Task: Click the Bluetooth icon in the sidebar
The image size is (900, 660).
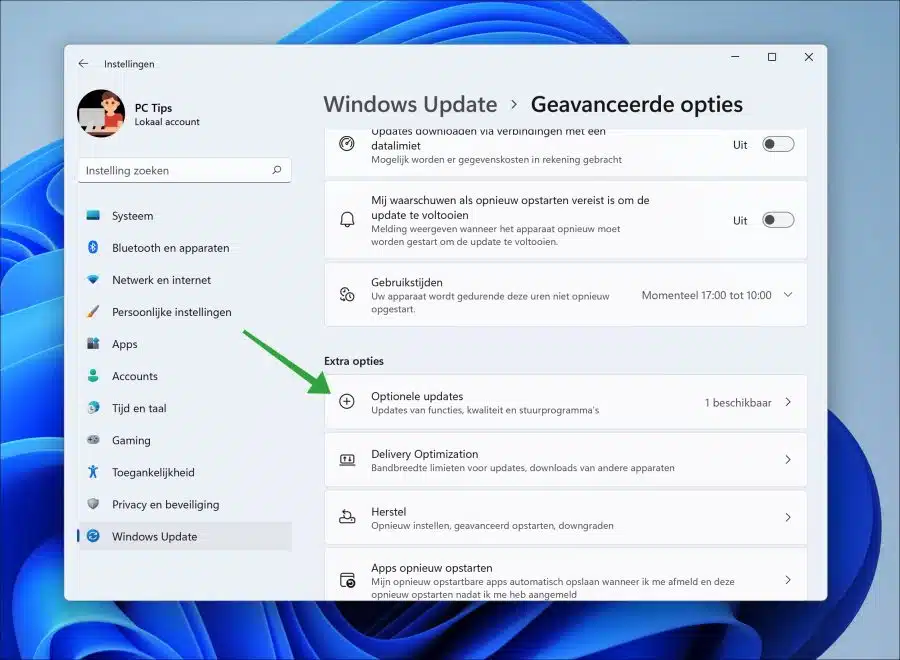Action: pos(93,247)
